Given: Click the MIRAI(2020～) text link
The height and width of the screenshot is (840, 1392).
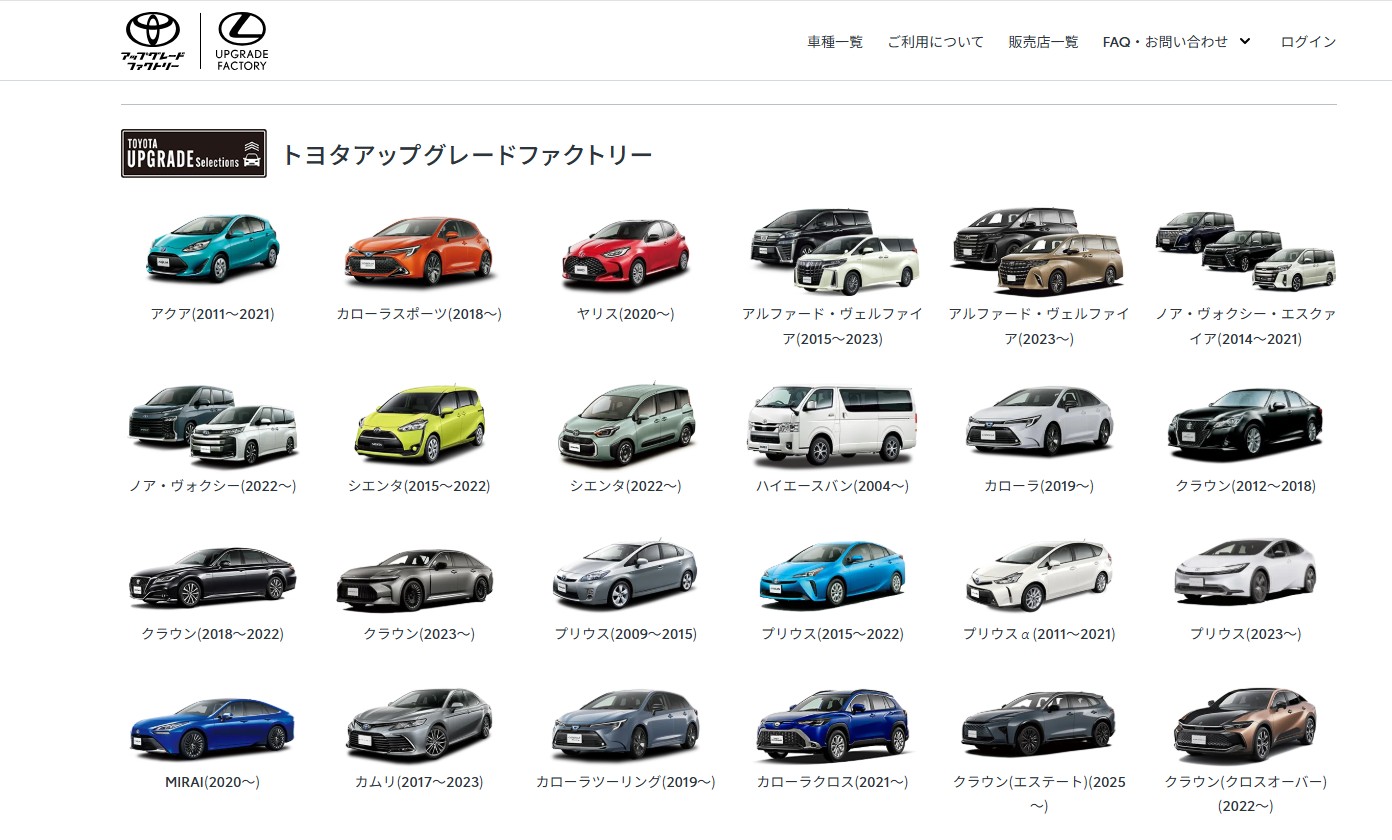Looking at the screenshot, I should click(213, 782).
